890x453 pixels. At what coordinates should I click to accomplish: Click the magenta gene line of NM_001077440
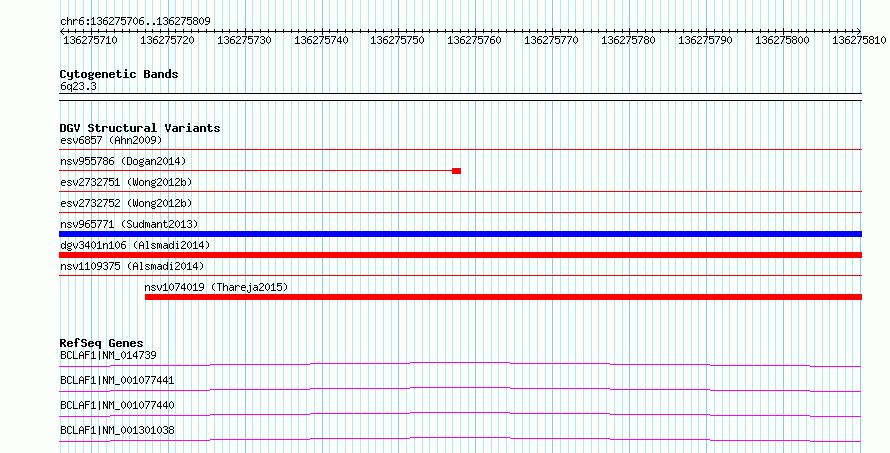click(460, 414)
